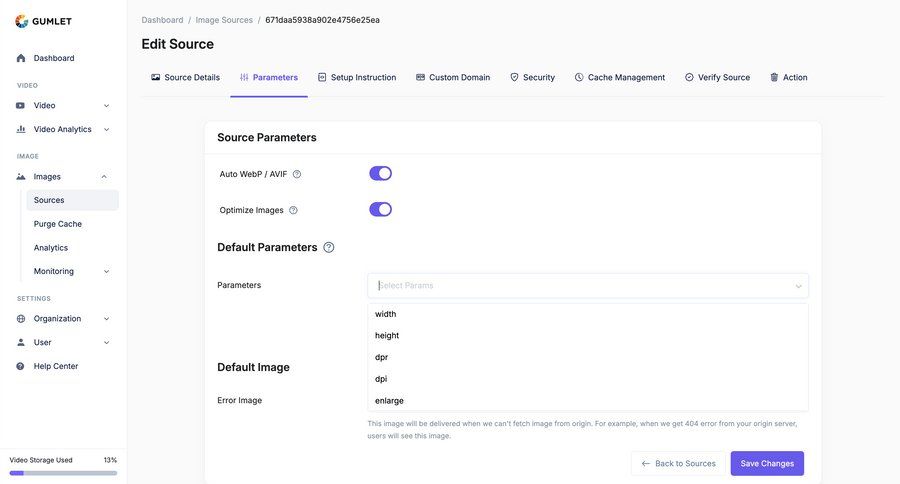Click the Images picture icon in sidebar
The image size is (900, 484).
[21, 177]
